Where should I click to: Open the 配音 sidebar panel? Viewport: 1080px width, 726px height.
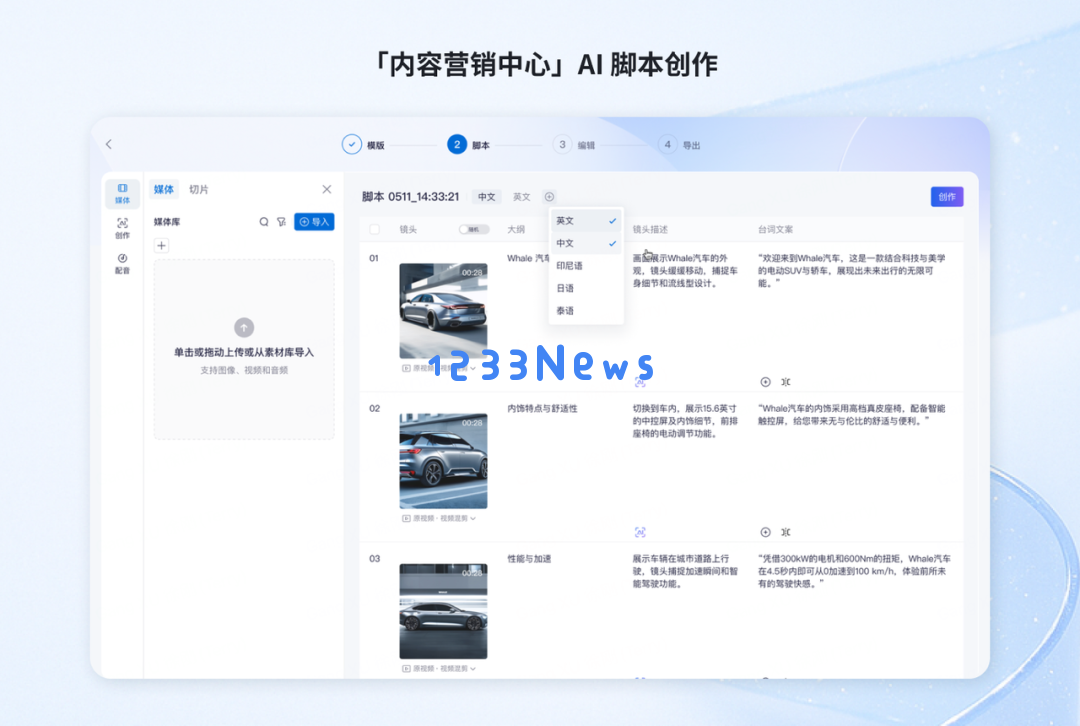[122, 263]
